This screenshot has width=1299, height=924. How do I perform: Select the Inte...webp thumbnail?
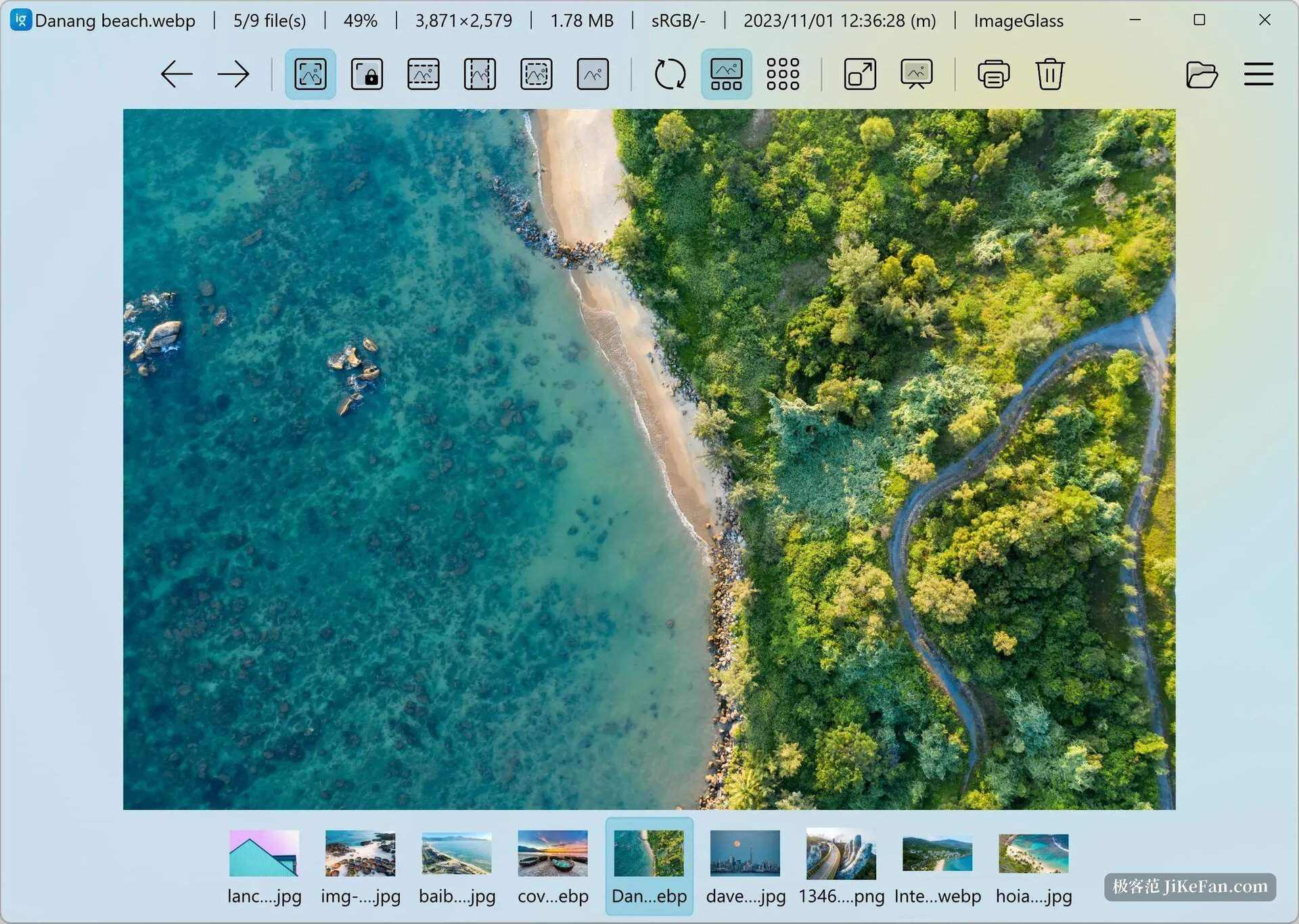(937, 867)
